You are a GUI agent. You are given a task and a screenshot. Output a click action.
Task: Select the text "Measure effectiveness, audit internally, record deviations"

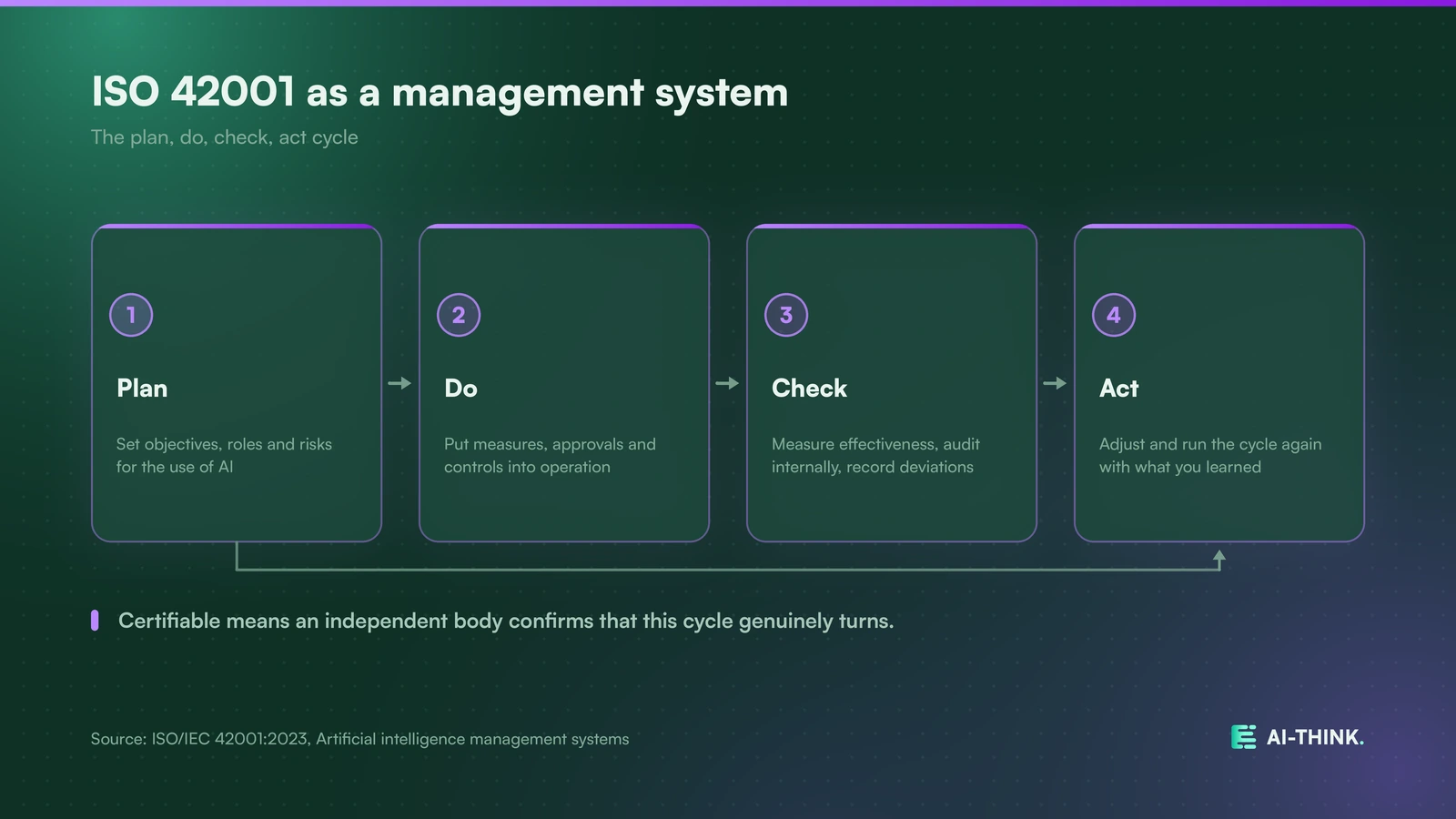pyautogui.click(x=875, y=455)
